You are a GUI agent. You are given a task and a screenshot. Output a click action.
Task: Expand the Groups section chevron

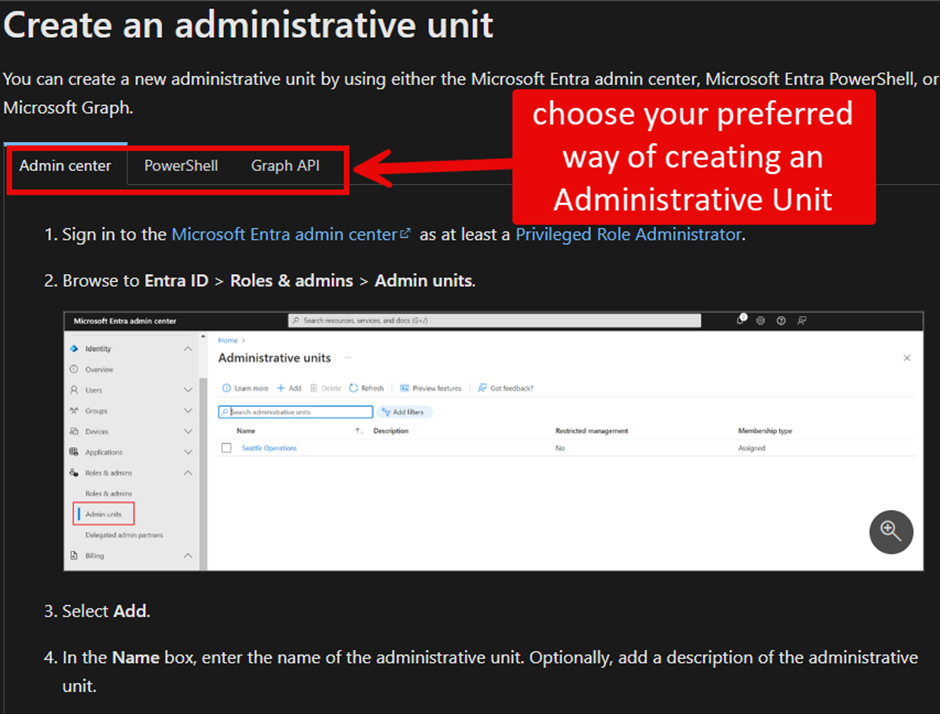pyautogui.click(x=188, y=411)
